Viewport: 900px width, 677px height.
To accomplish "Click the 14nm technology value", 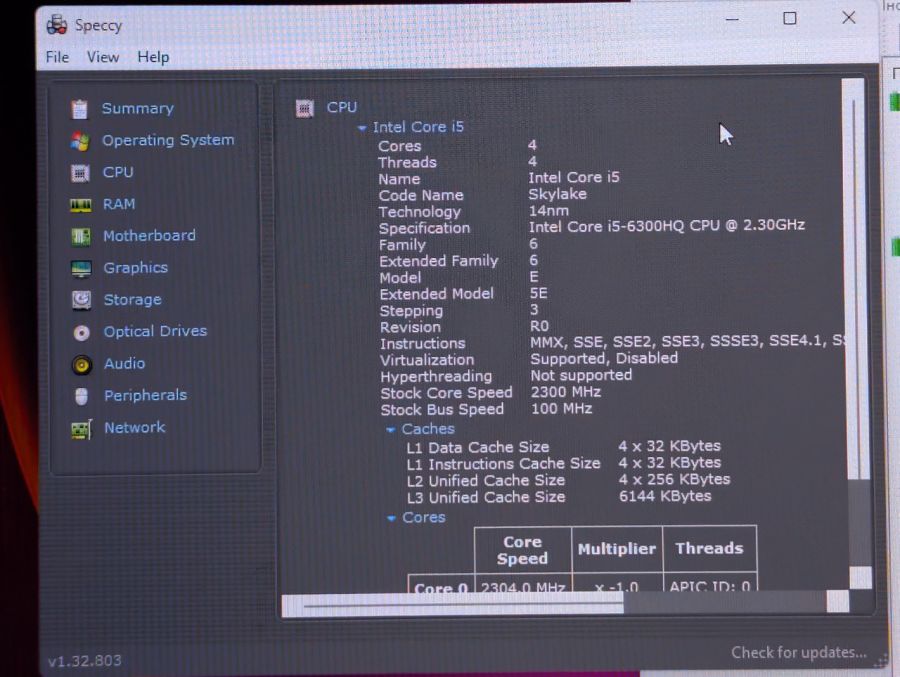I will (549, 211).
